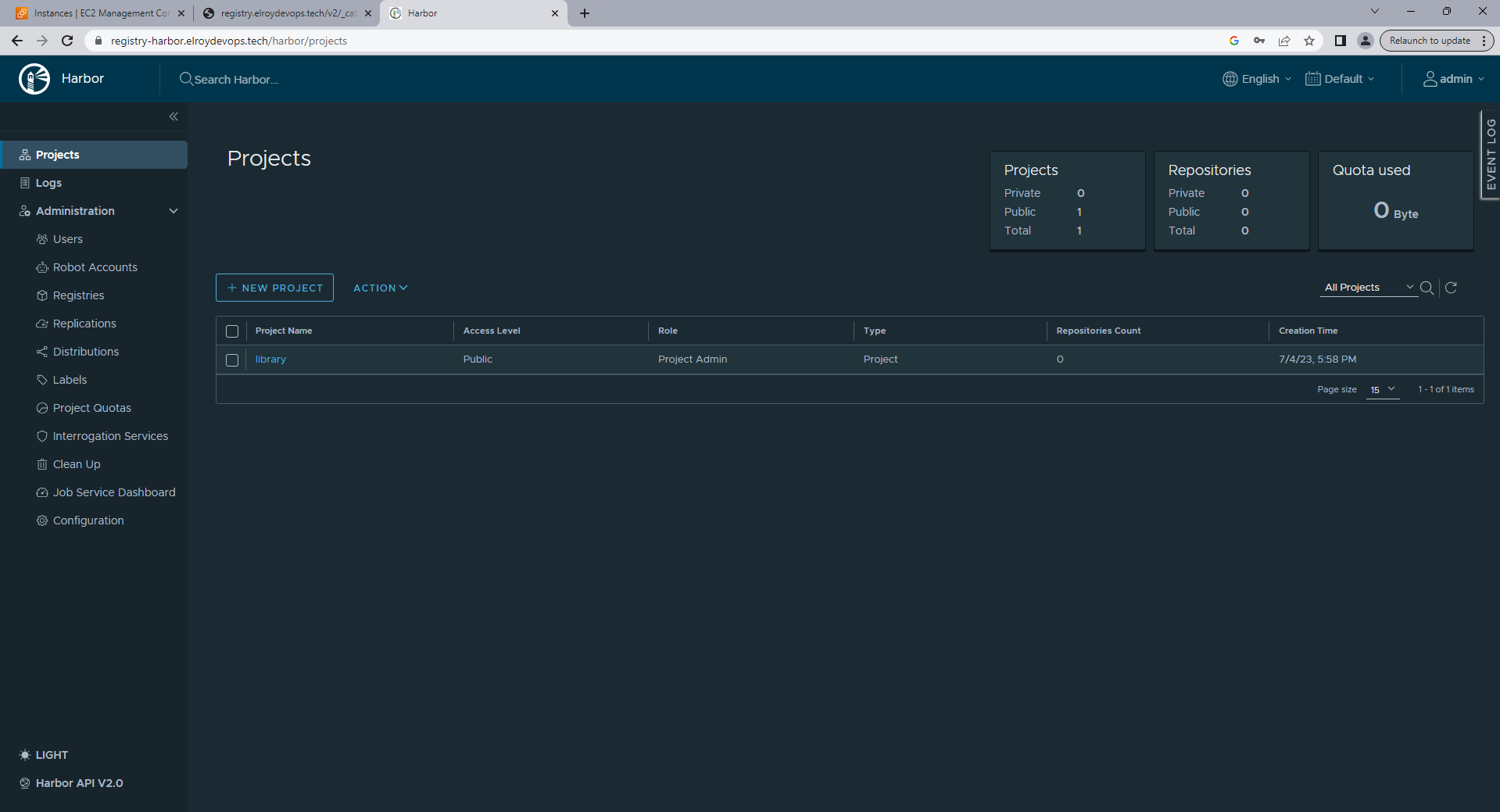The height and width of the screenshot is (812, 1500).
Task: Click the Clean Up trash icon
Action: tap(42, 464)
